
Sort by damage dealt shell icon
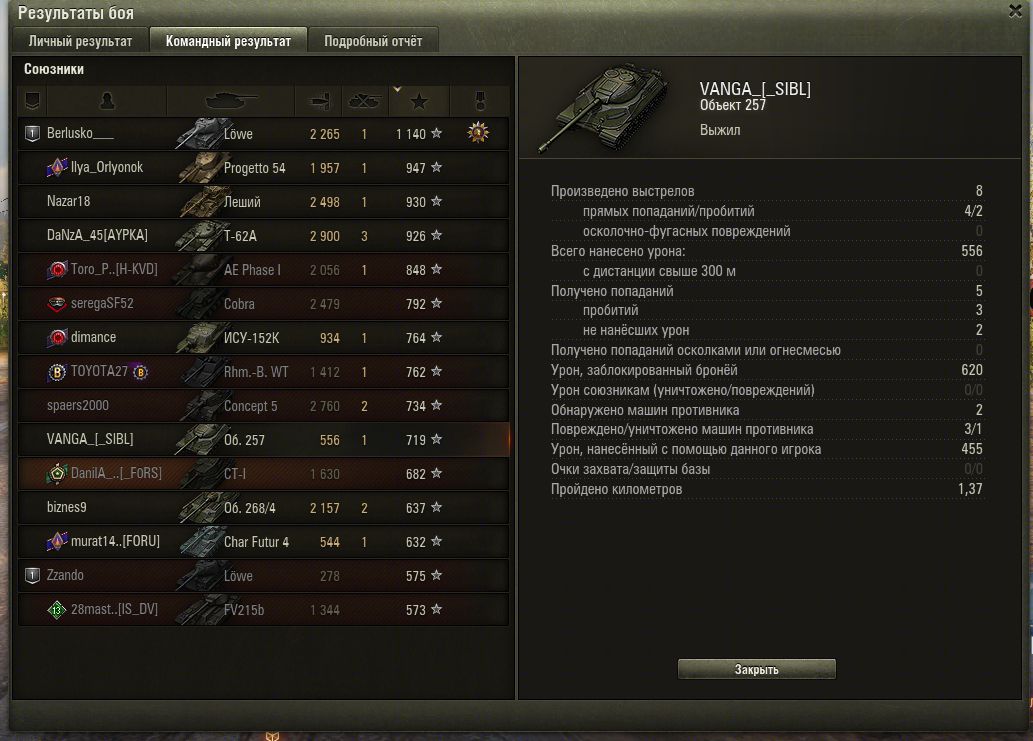click(x=319, y=101)
